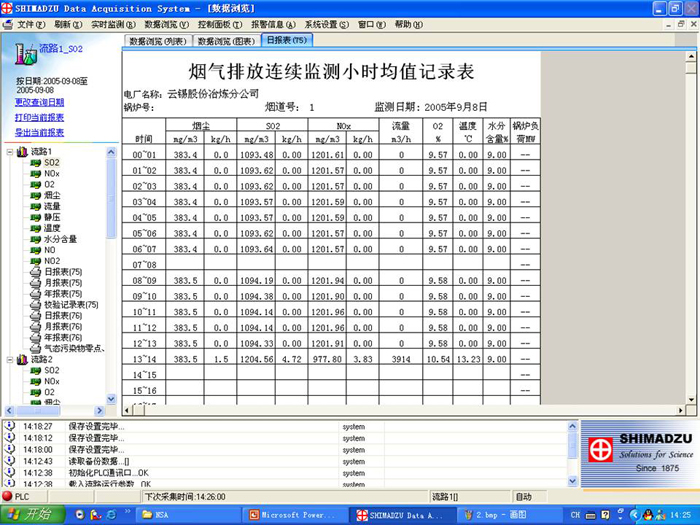Click the 流量 sensor icon in tree
The width and height of the screenshot is (700, 525).
35,206
